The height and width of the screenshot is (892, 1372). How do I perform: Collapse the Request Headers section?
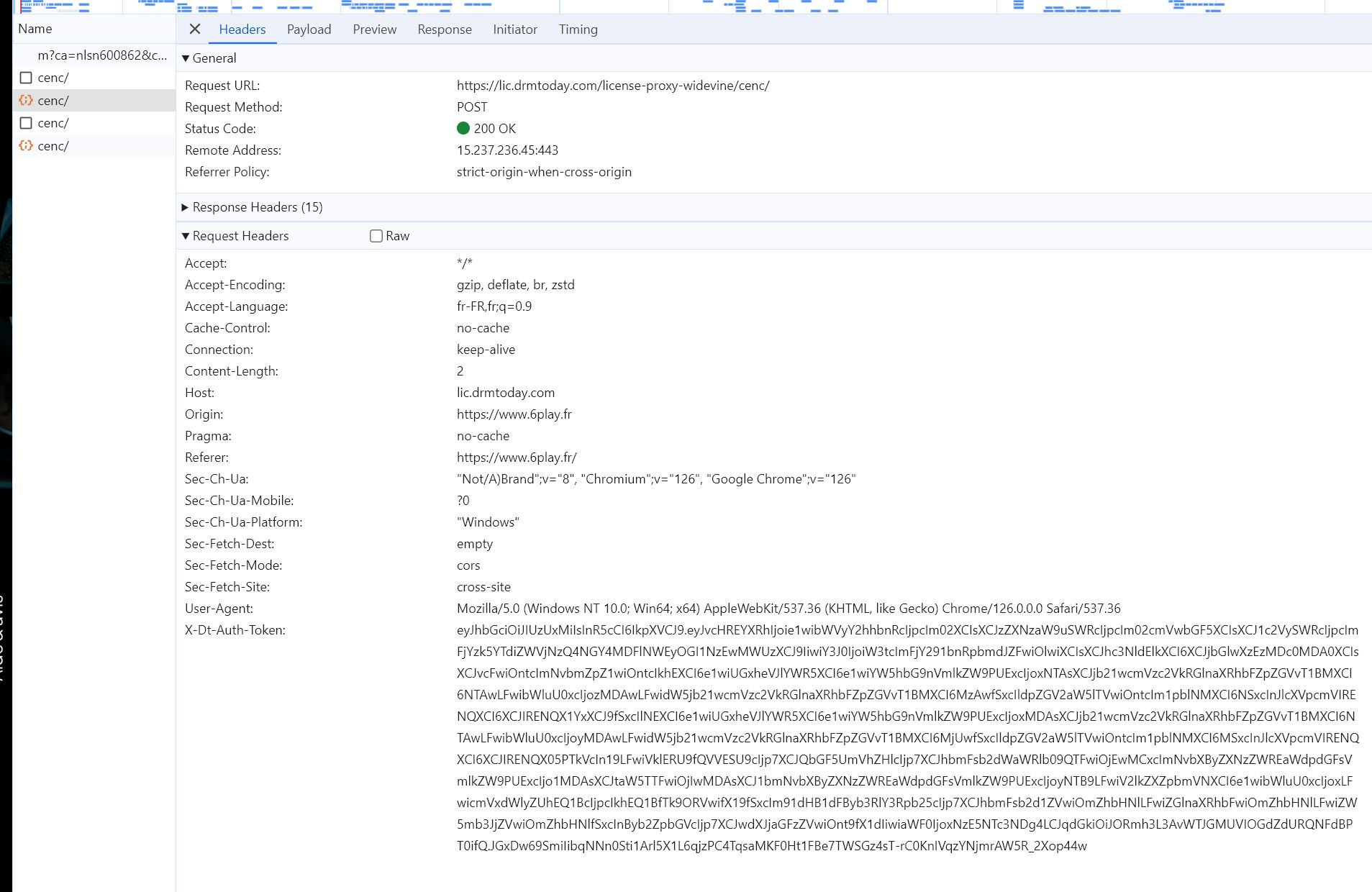pos(186,236)
